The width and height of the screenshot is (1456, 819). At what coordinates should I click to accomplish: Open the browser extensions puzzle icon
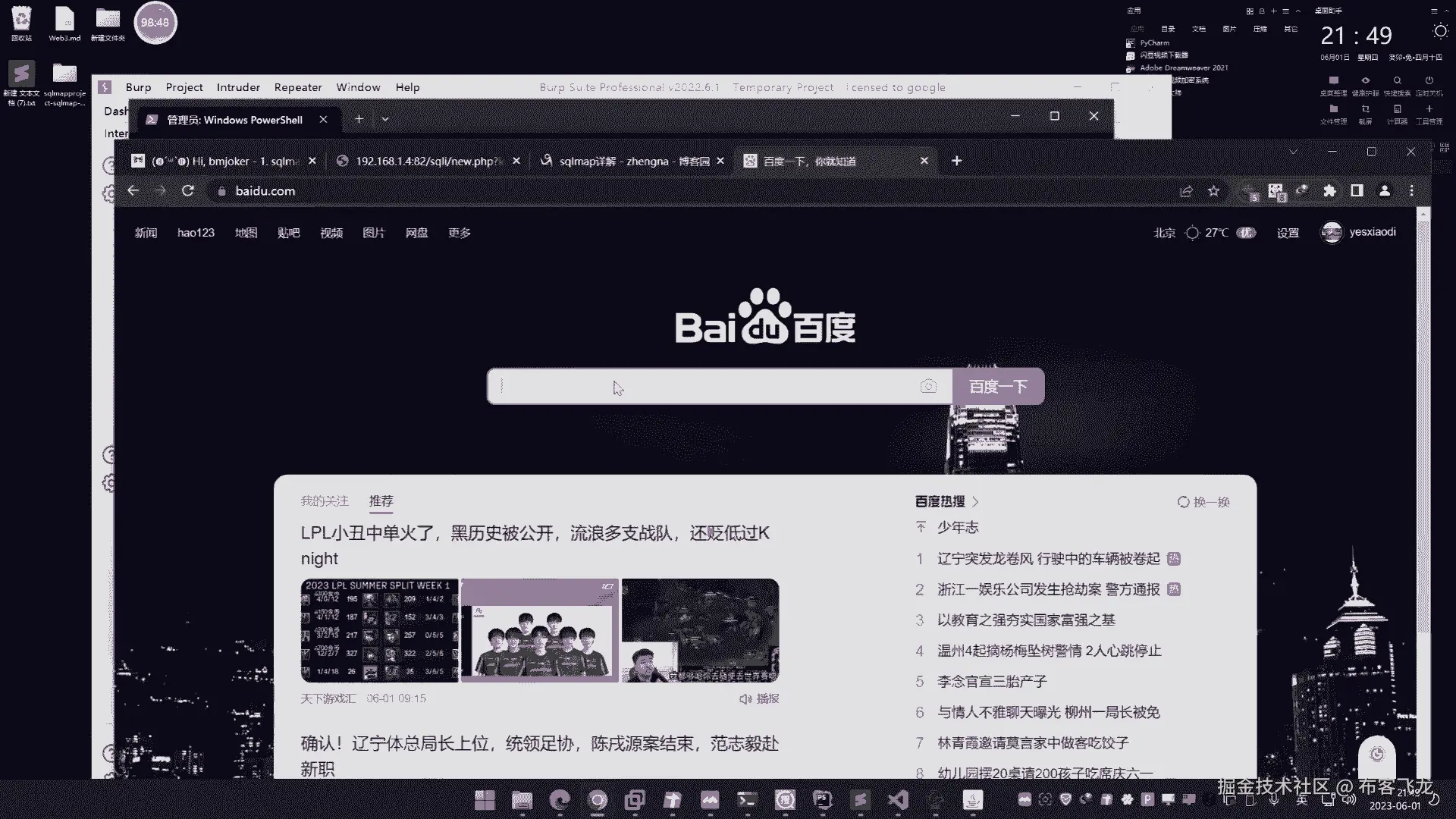[x=1329, y=191]
